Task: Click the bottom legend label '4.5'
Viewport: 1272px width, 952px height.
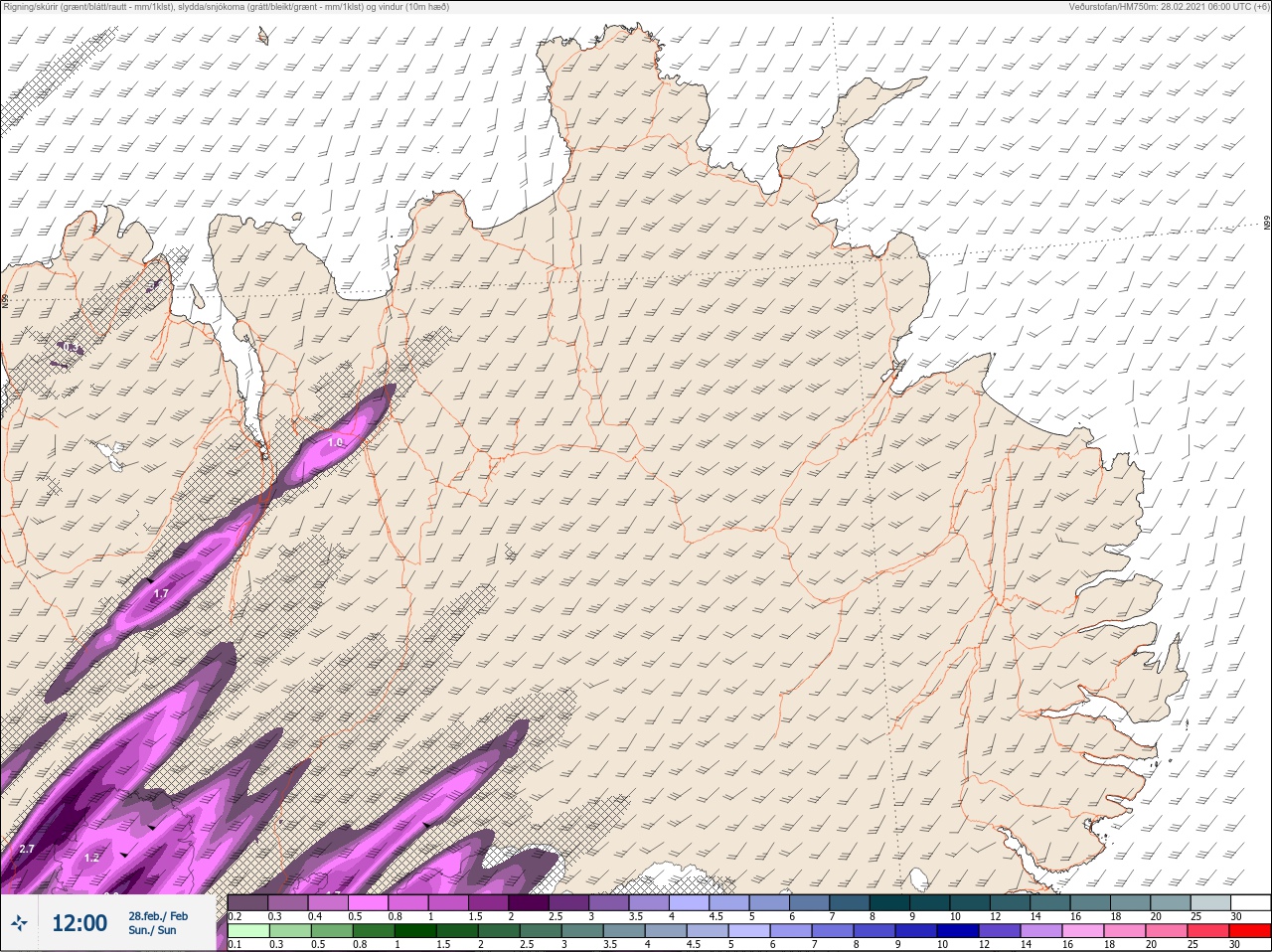Action: 695,944
